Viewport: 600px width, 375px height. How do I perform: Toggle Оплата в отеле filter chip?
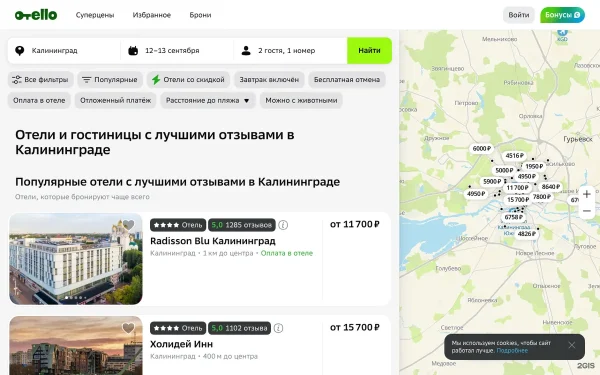39,100
